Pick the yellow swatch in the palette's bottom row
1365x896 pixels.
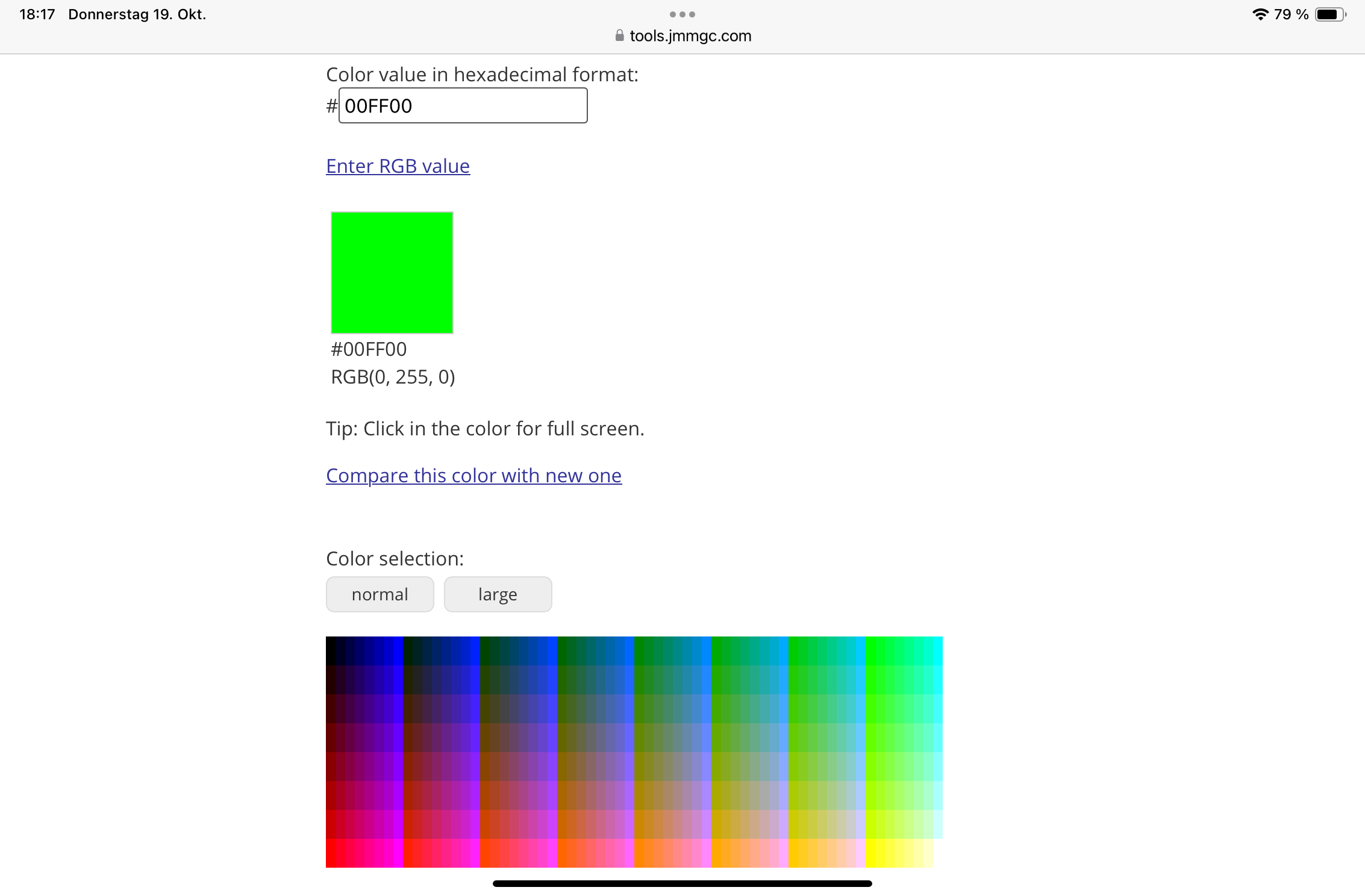(870, 853)
